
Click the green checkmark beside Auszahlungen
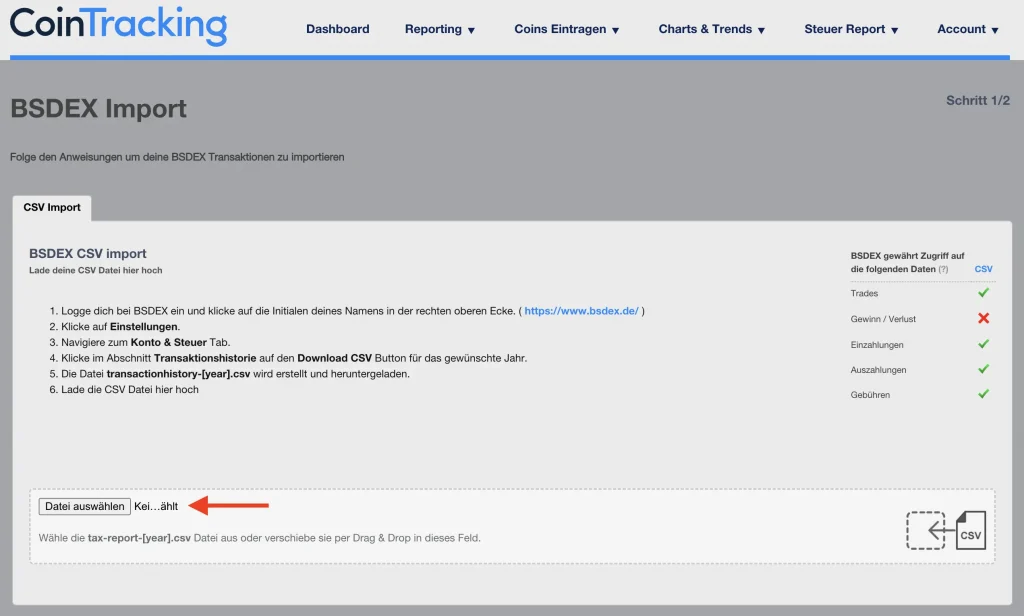(983, 369)
